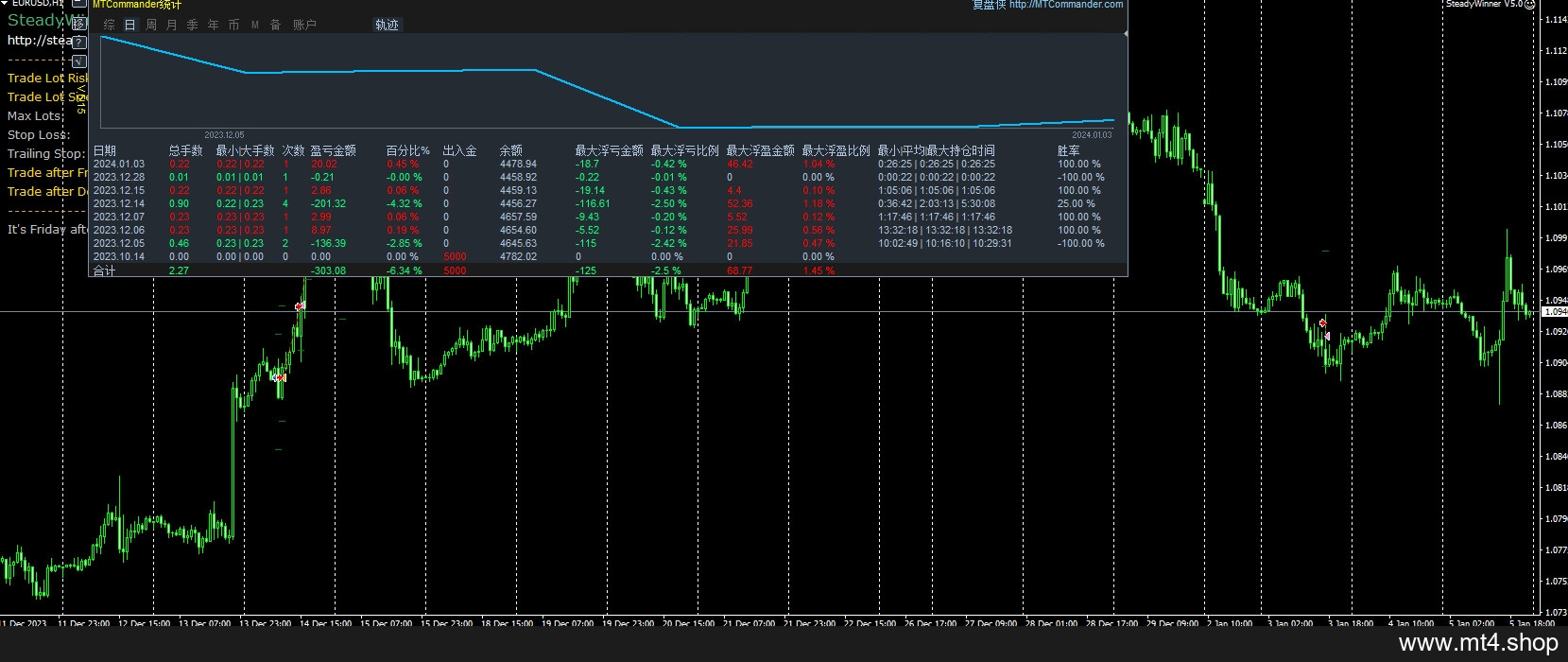Click the total -303.08 loss value
This screenshot has height=662, width=1568.
tap(328, 270)
